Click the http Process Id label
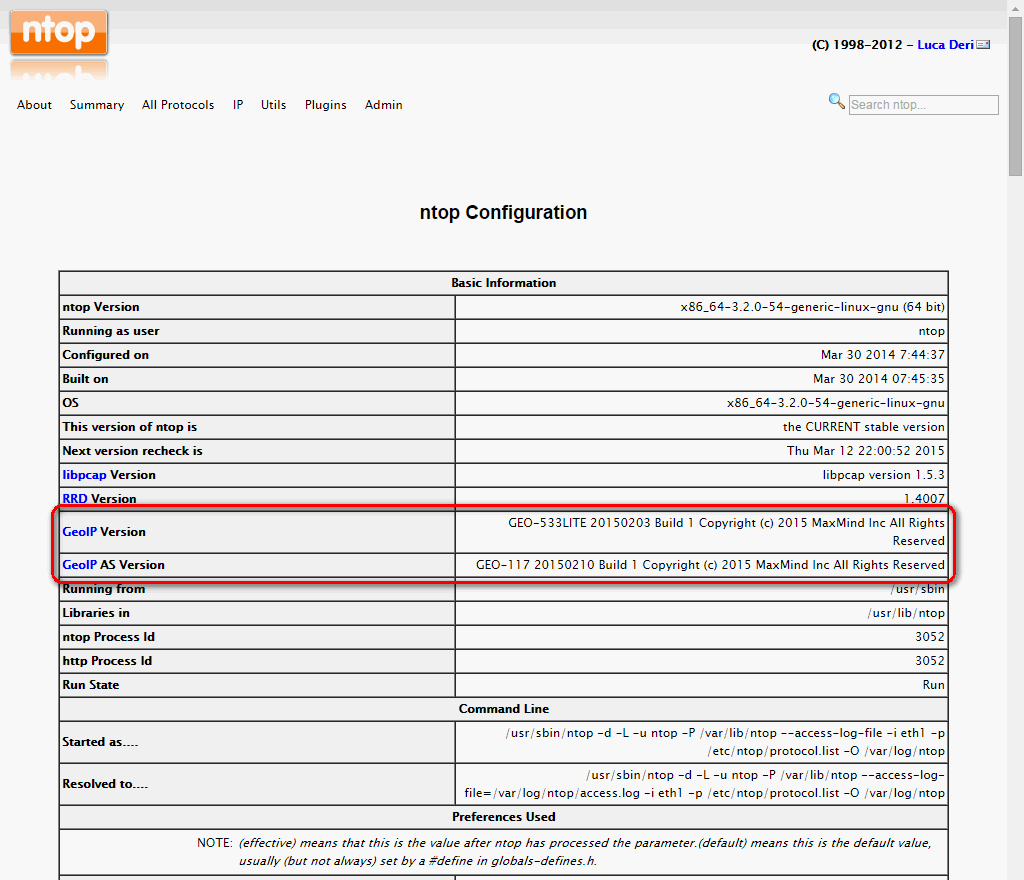Image resolution: width=1024 pixels, height=880 pixels. point(107,661)
